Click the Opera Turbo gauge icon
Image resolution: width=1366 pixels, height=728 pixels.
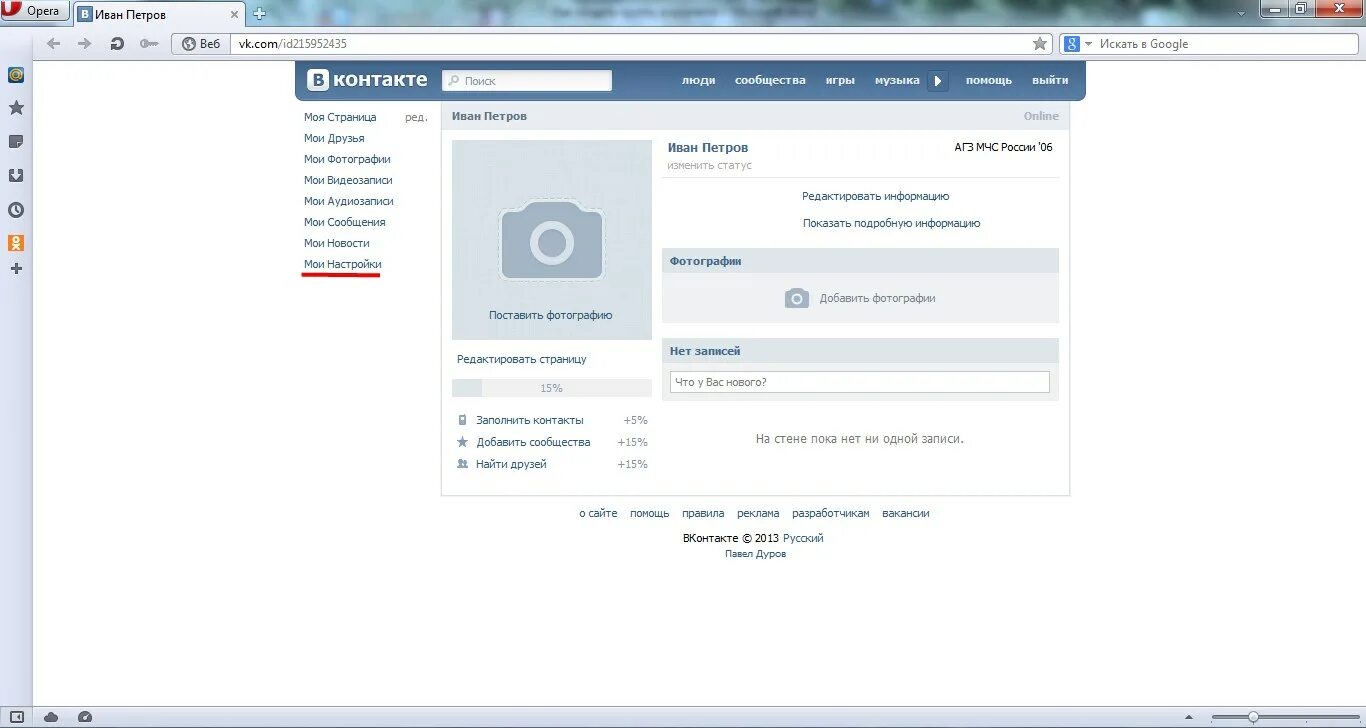tap(85, 717)
